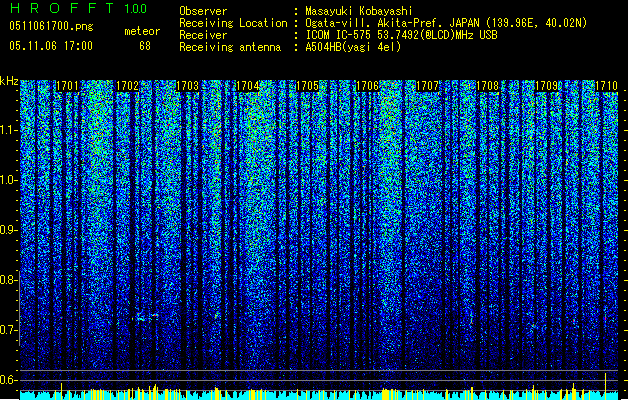
Task: Click the 1701 time marker
Action: [67, 86]
